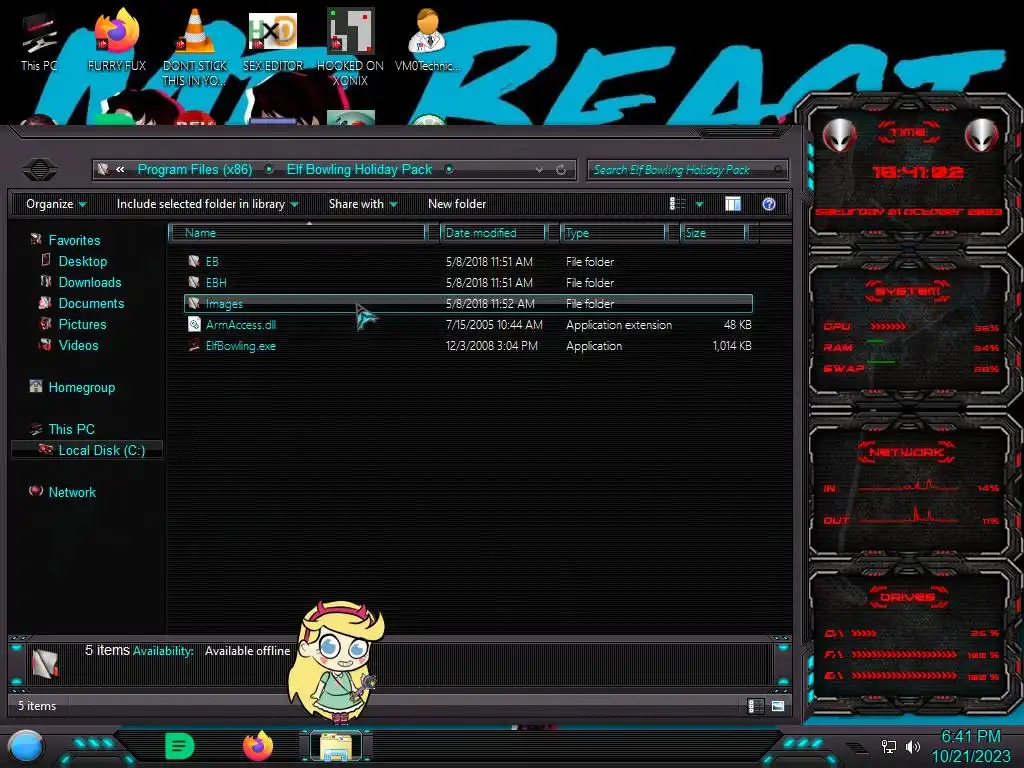Click the search magnifier icon
1024x768 pixels.
(777, 170)
